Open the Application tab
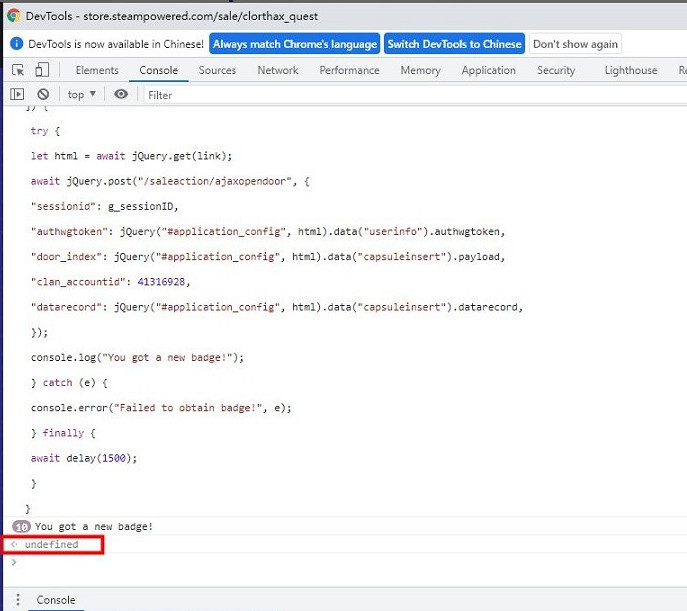 (x=488, y=70)
